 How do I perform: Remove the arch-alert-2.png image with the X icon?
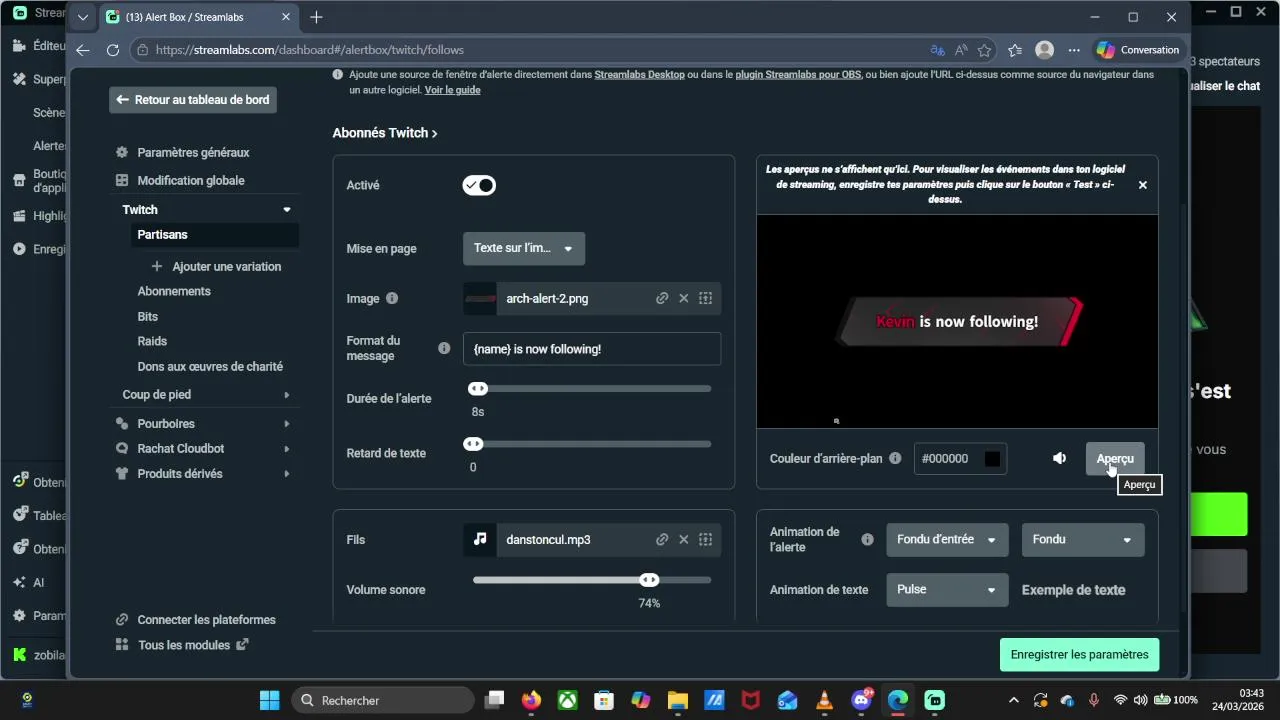click(684, 298)
